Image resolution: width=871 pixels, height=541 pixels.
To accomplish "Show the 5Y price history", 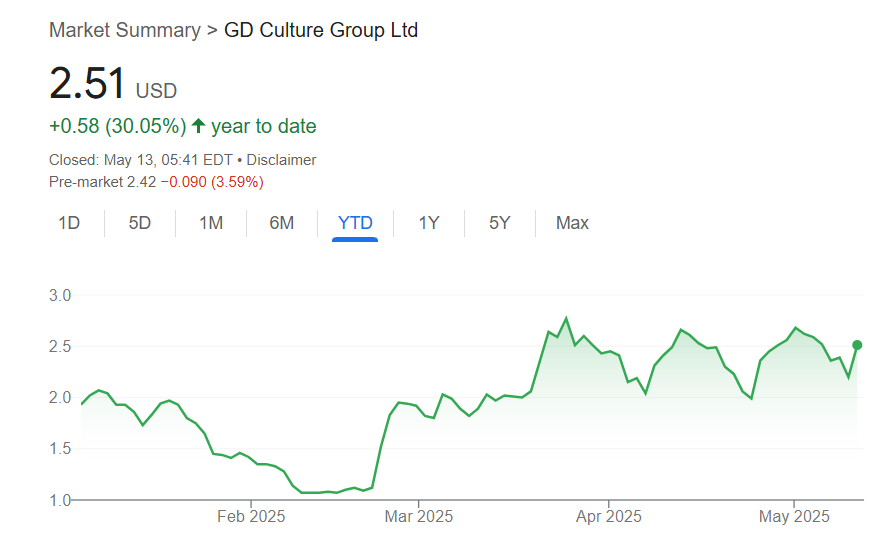I will [500, 223].
